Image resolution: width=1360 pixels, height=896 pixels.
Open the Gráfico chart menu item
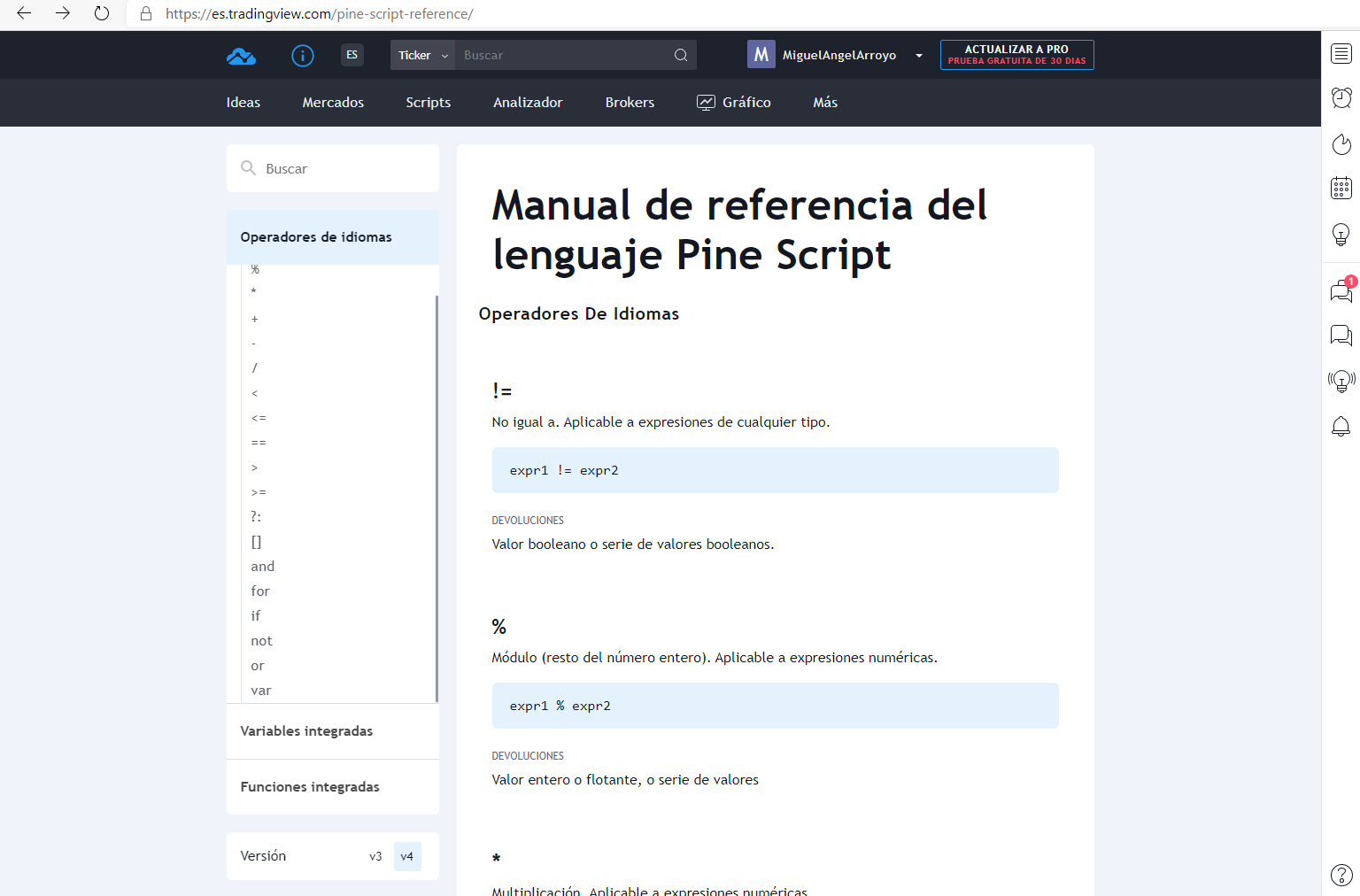[734, 103]
